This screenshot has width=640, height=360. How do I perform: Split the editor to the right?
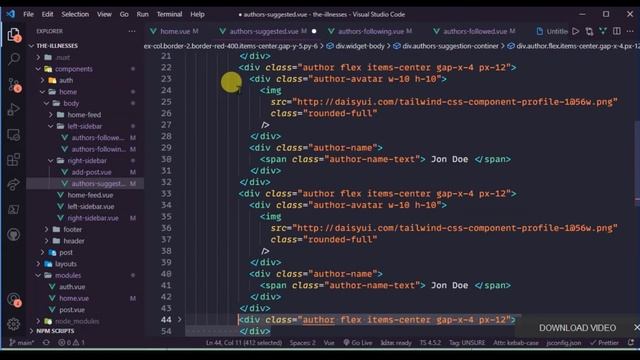click(617, 31)
